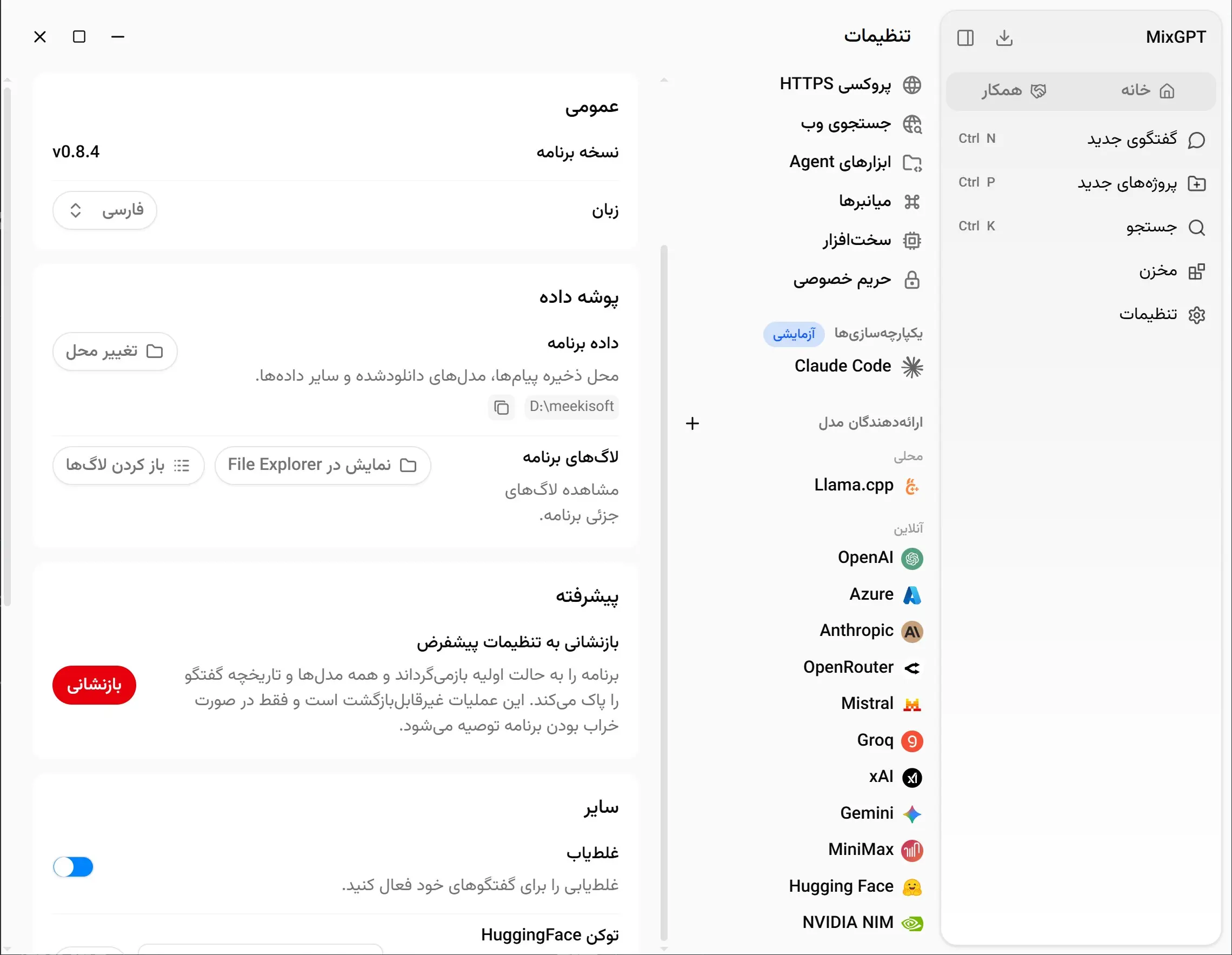
Task: Select the Mistral provider
Action: click(882, 703)
